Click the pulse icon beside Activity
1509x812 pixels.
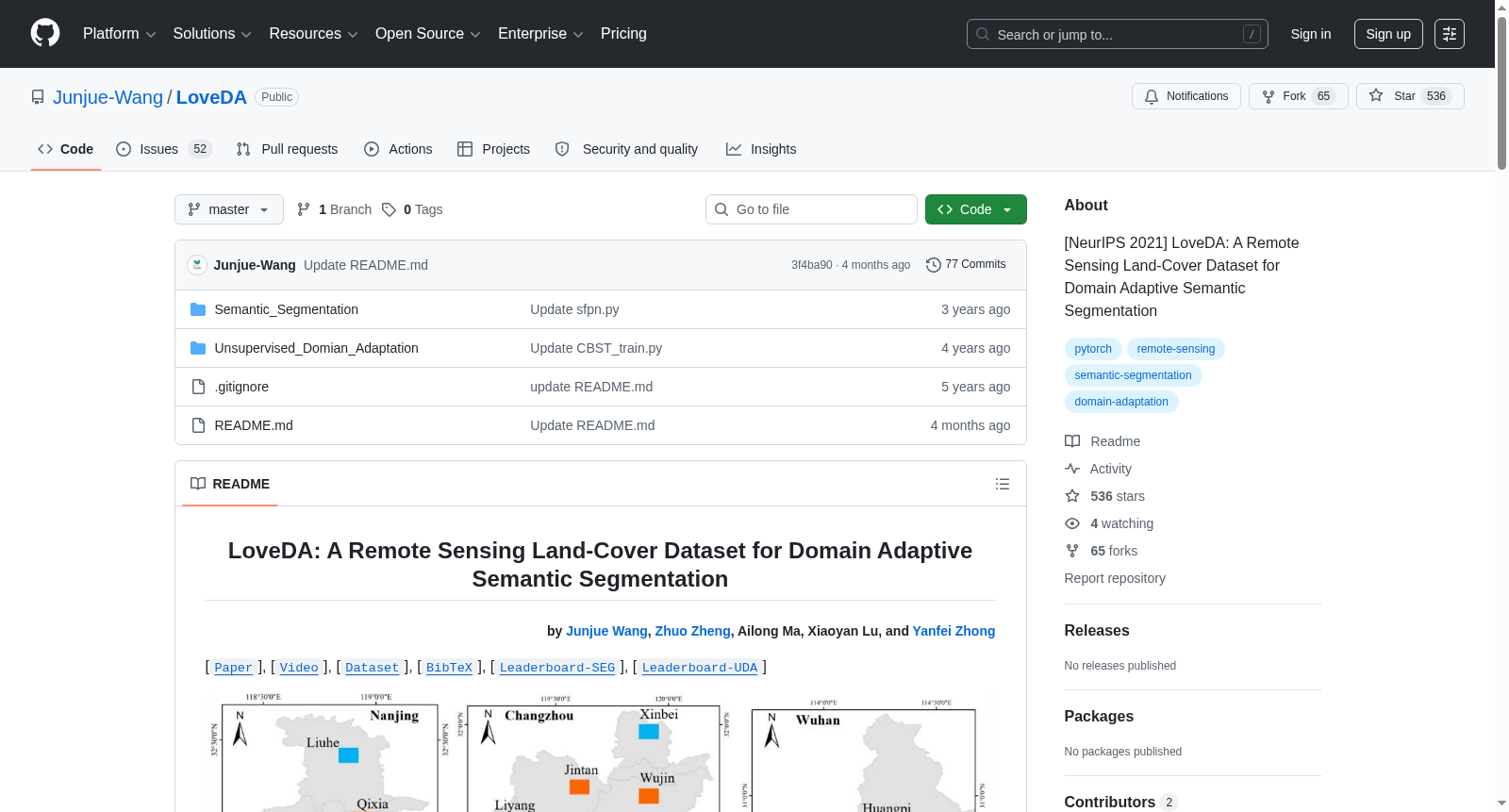pyautogui.click(x=1072, y=469)
